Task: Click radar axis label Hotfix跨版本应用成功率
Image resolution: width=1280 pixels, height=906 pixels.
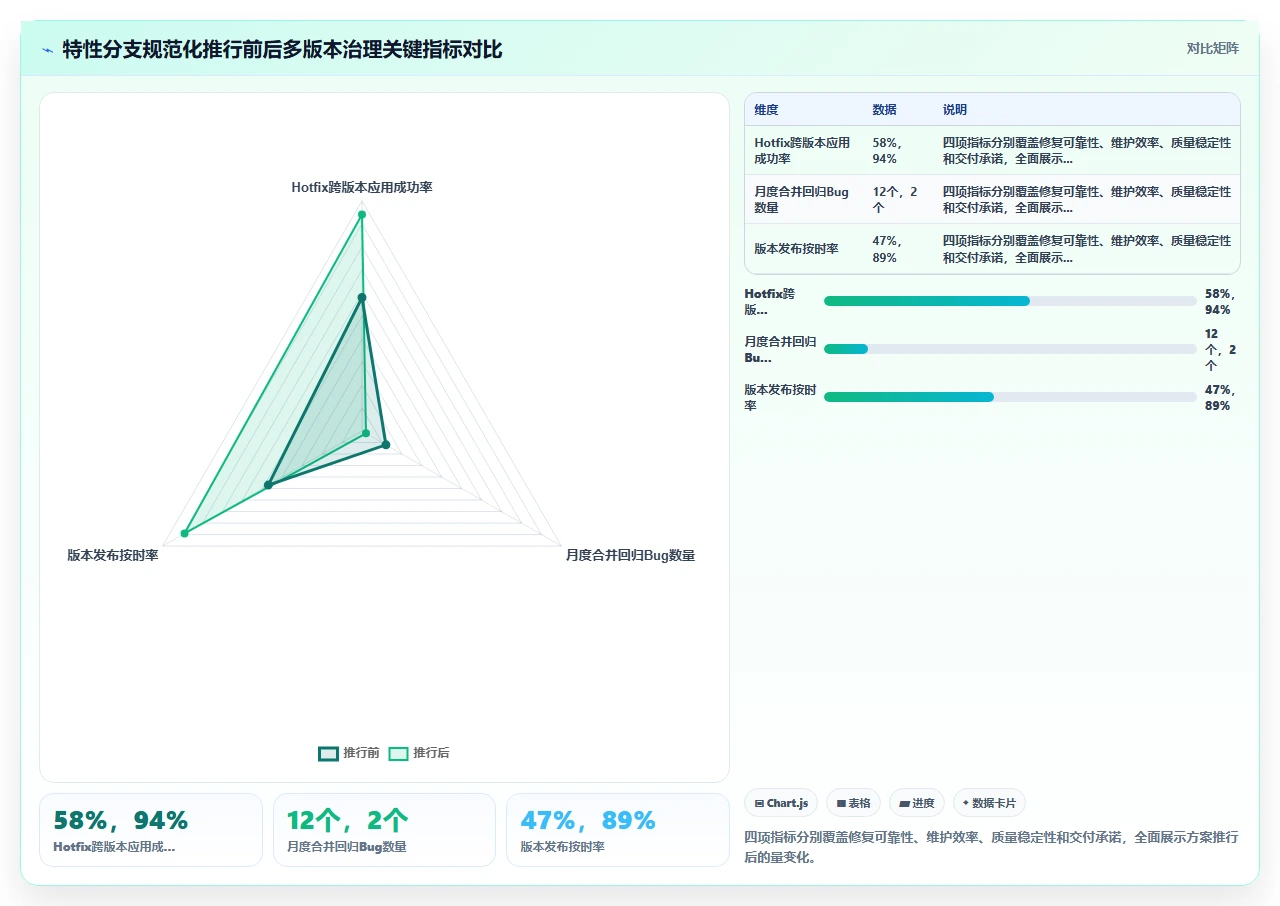Action: pyautogui.click(x=362, y=187)
